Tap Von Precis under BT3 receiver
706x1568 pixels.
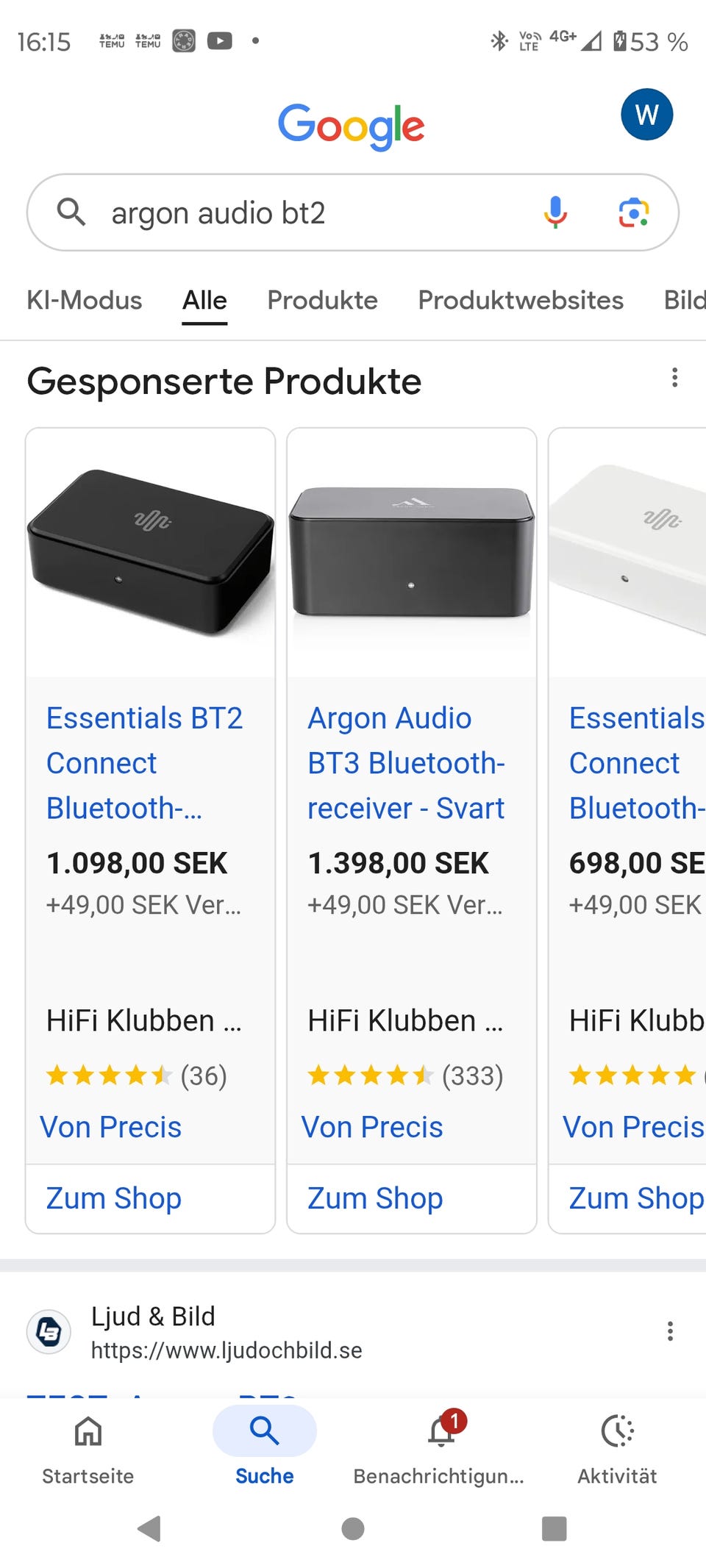pyautogui.click(x=372, y=1127)
